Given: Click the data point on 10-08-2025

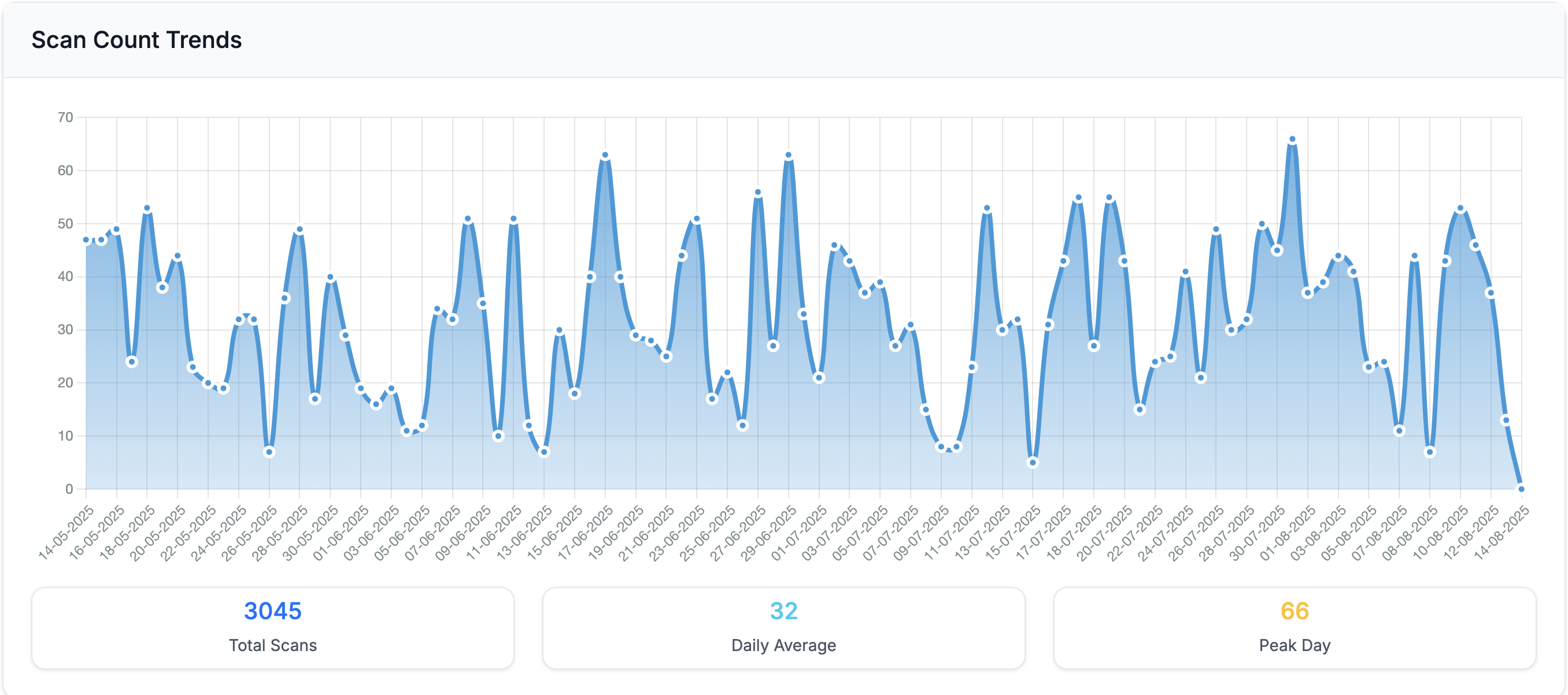Looking at the screenshot, I should [1460, 208].
